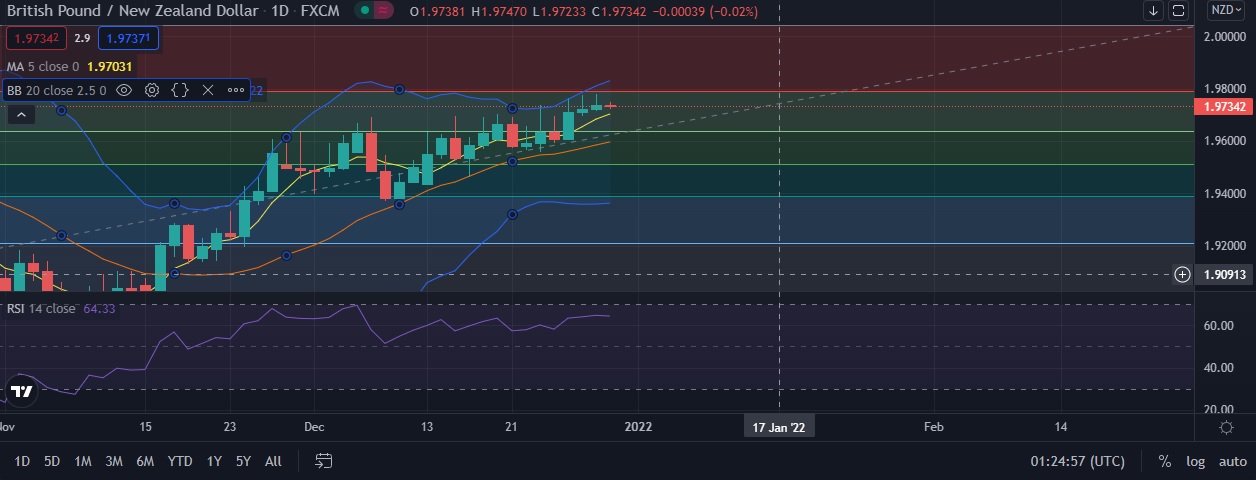
Task: Click the current price label 1.97342
Action: point(1223,106)
